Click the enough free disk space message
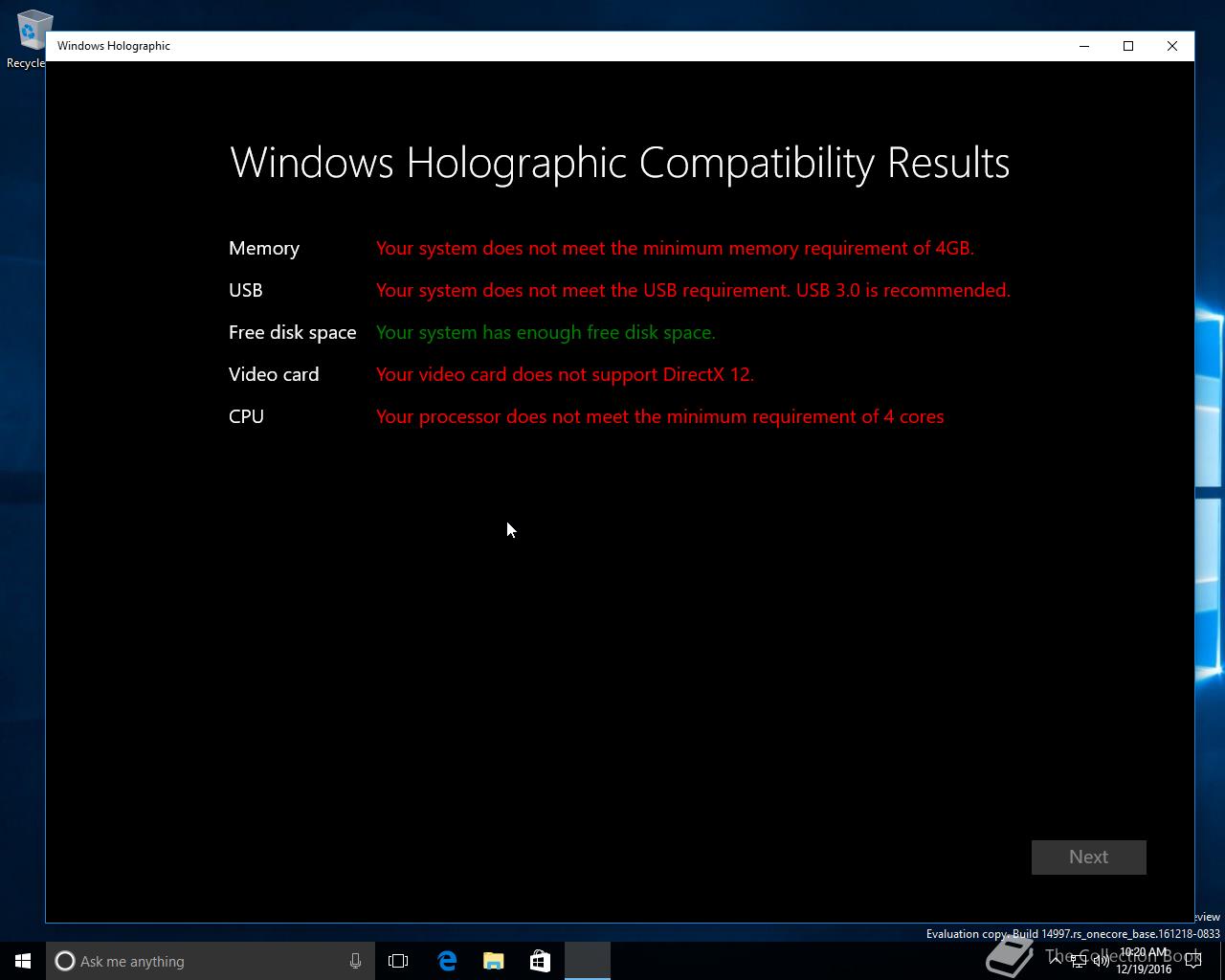Image resolution: width=1225 pixels, height=980 pixels. click(546, 332)
